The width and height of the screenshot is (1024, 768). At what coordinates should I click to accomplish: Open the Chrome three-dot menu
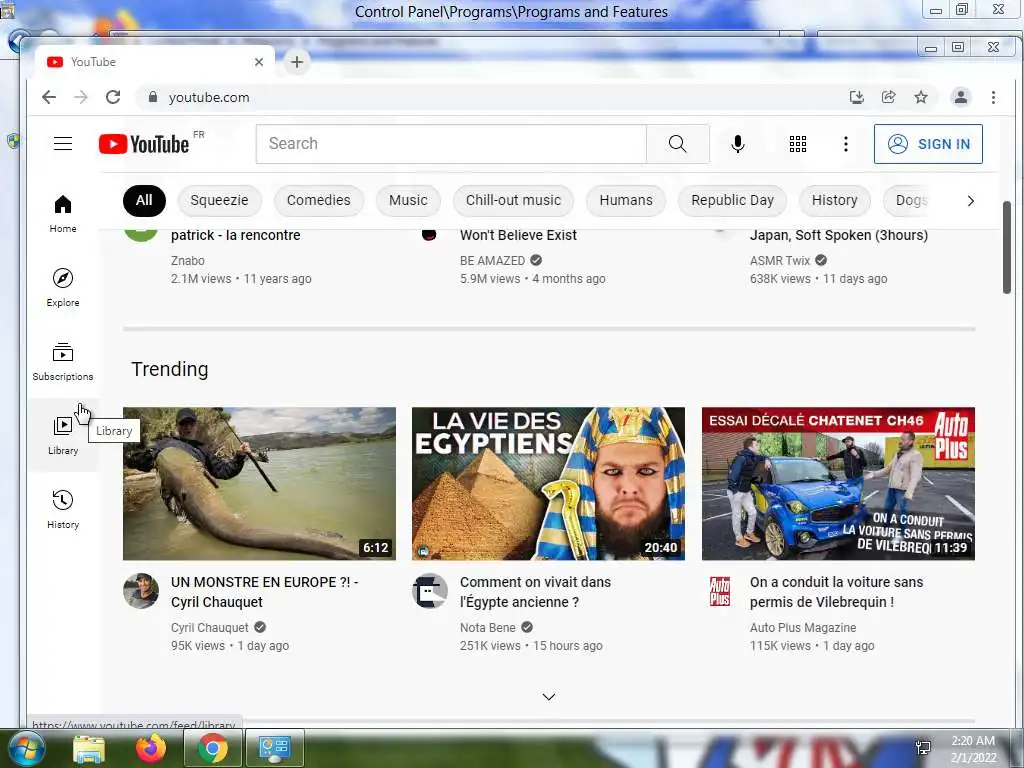993,97
